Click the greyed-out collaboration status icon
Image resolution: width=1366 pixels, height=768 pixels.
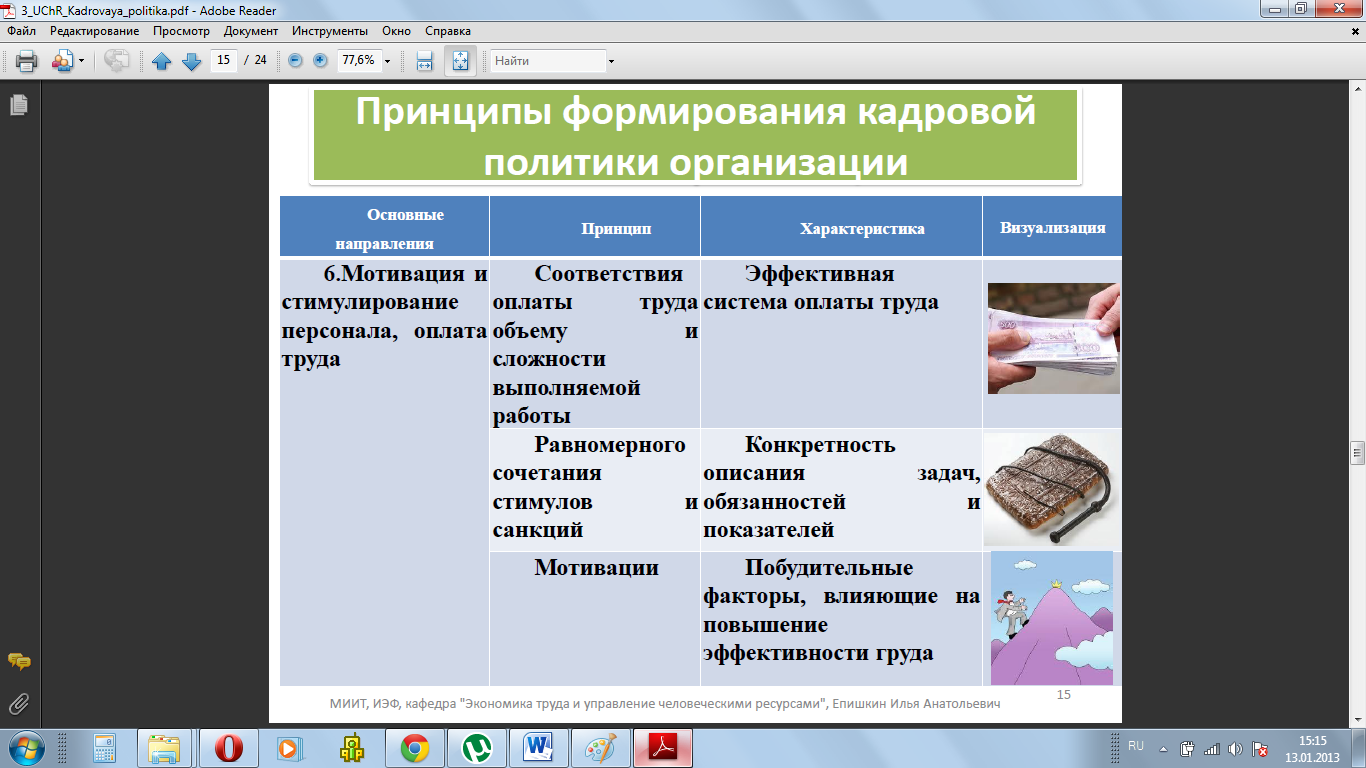click(116, 61)
